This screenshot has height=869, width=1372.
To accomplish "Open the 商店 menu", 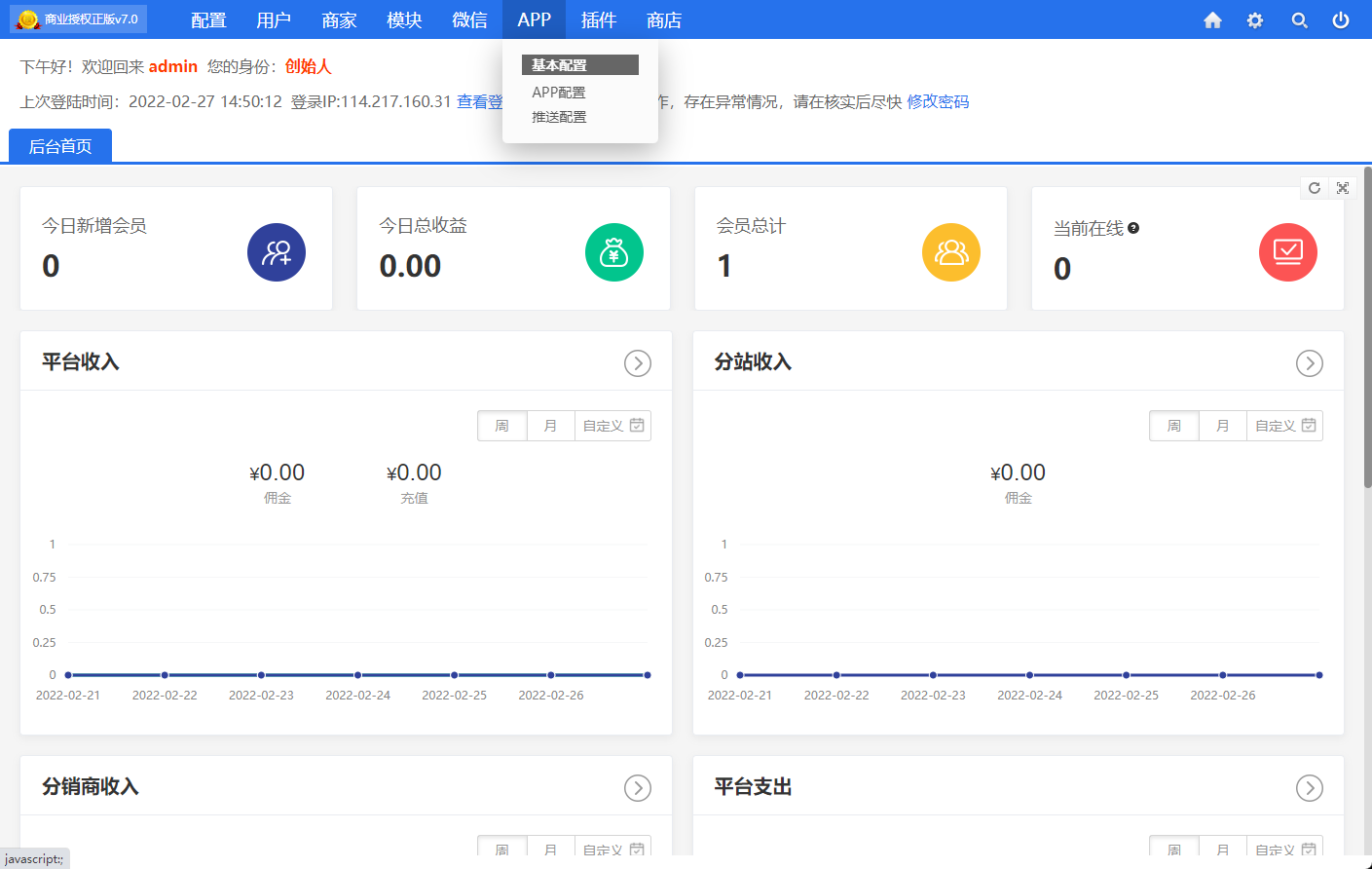I will point(664,19).
